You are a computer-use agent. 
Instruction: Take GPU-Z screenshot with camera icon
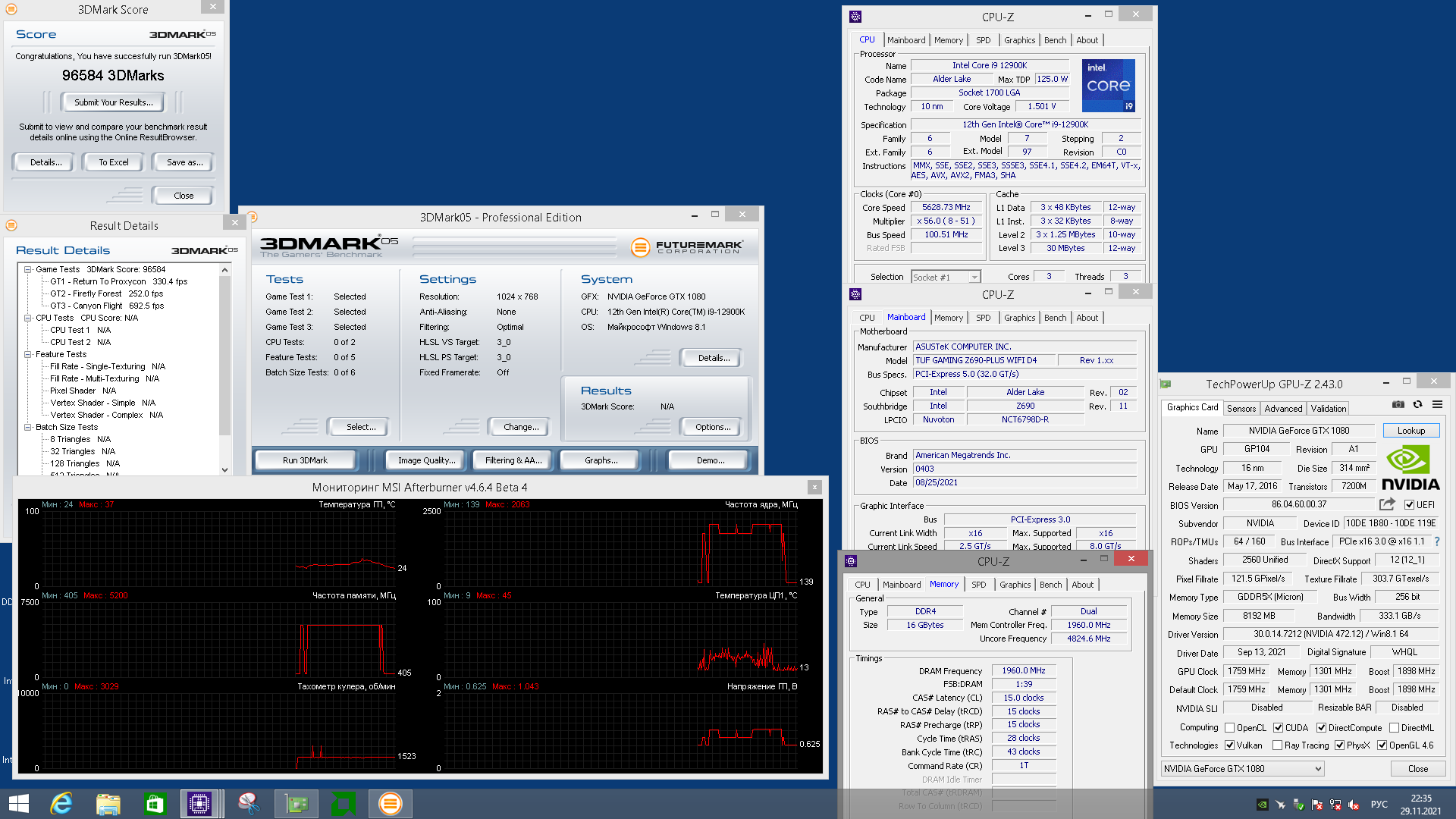click(x=1398, y=404)
